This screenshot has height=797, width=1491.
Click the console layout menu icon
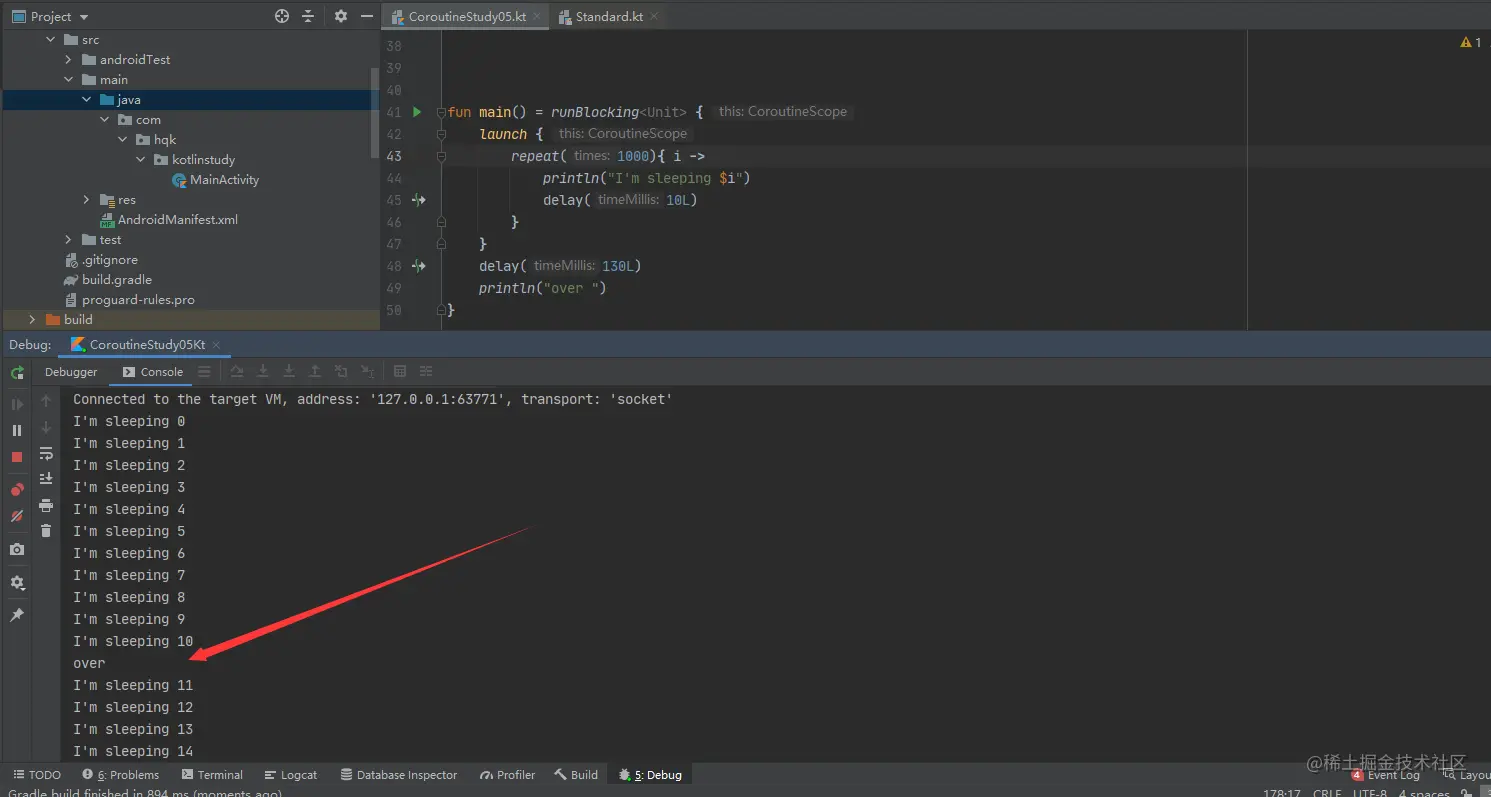[x=204, y=372]
